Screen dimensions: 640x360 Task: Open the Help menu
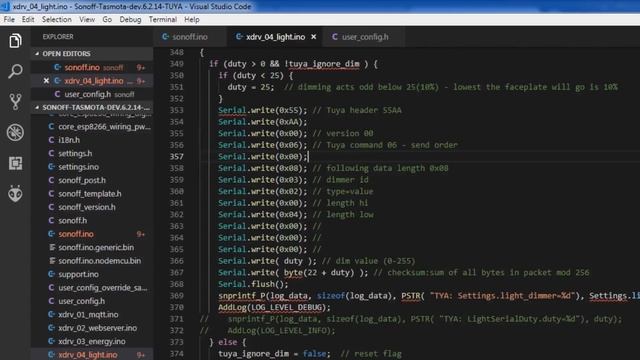click(191, 20)
